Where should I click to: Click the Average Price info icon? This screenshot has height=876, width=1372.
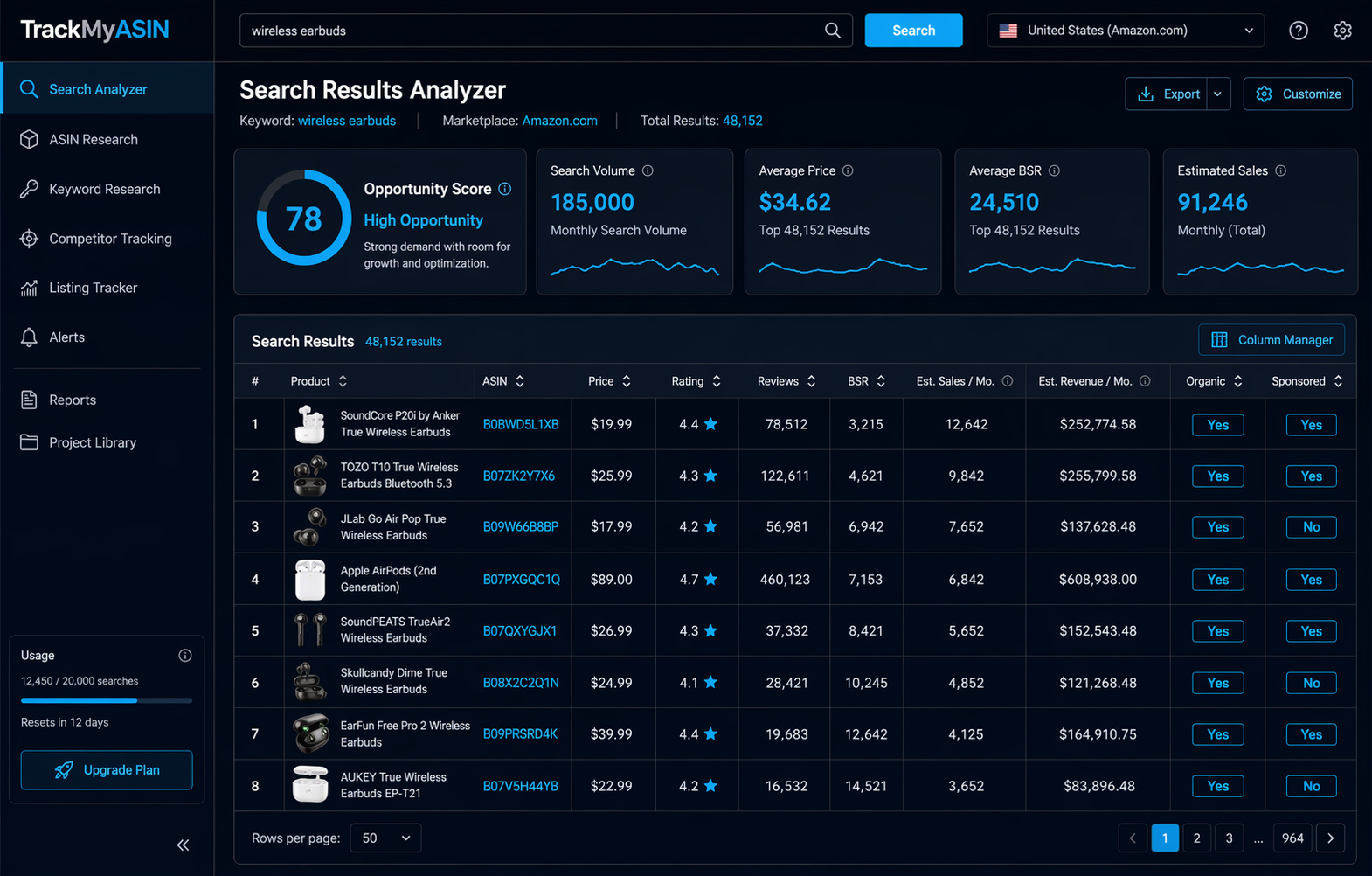[x=848, y=170]
